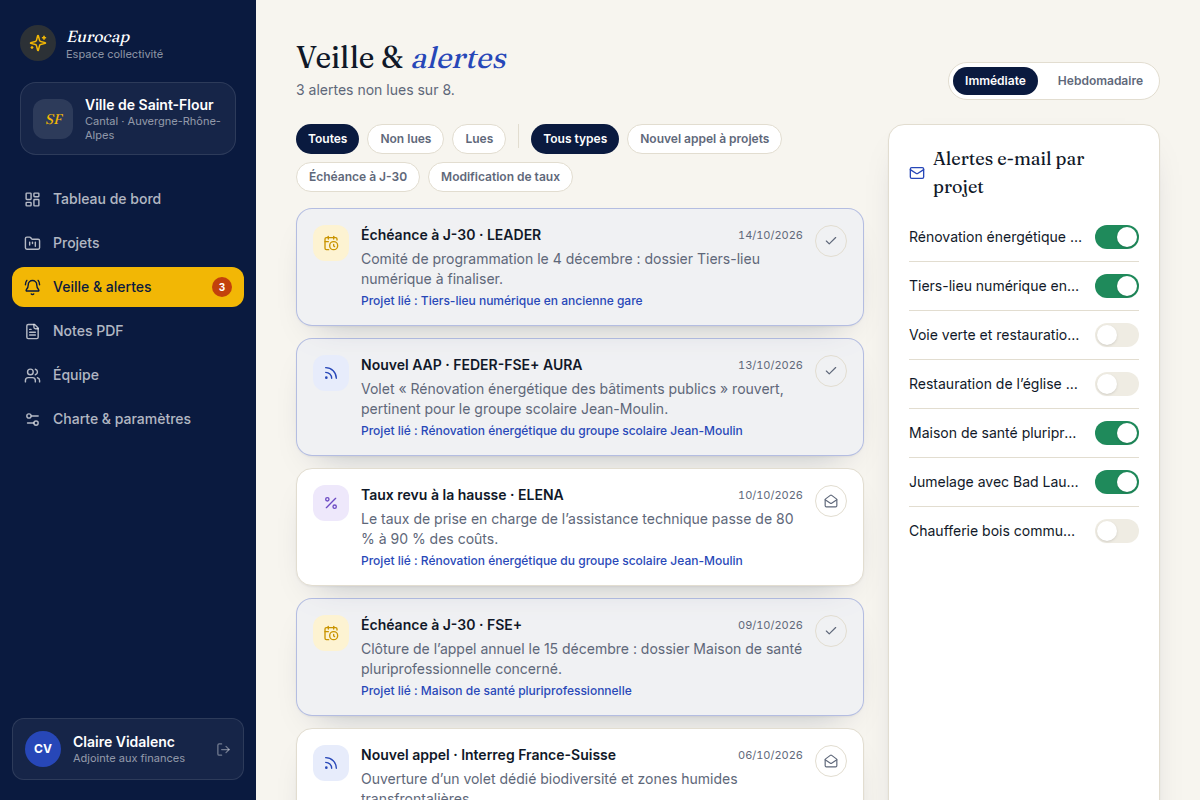Disable email alerts for Jumelage avec Bad Lau...
1200x800 pixels.
tap(1117, 482)
